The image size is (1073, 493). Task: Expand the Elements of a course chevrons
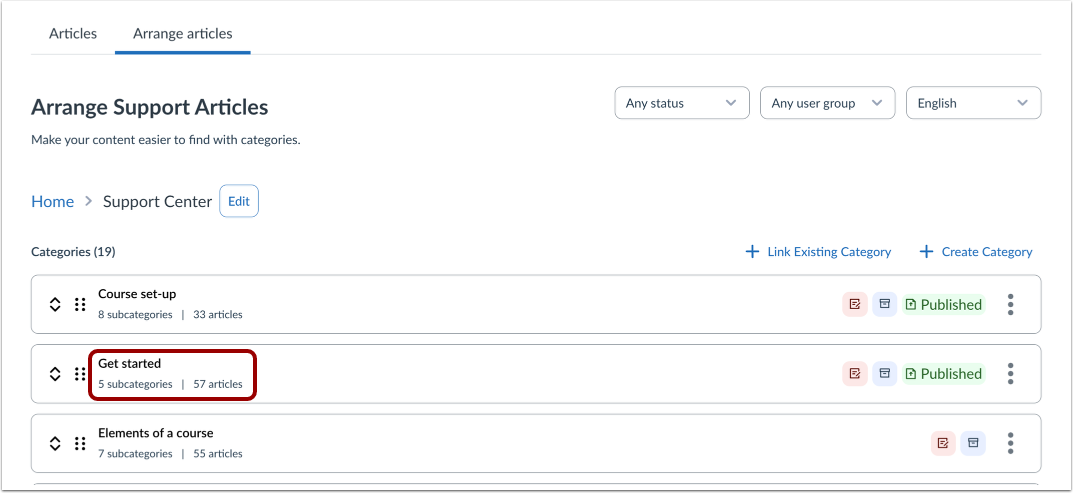[55, 443]
